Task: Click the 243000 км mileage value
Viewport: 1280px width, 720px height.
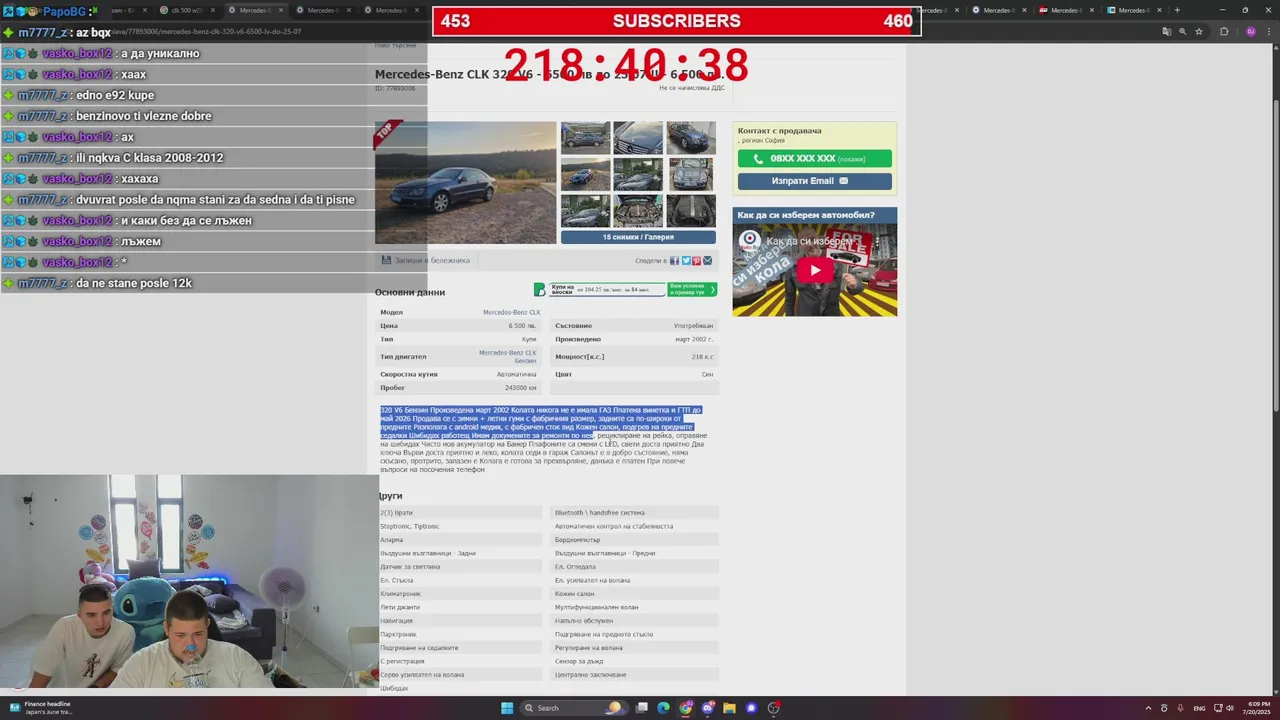Action: click(521, 387)
